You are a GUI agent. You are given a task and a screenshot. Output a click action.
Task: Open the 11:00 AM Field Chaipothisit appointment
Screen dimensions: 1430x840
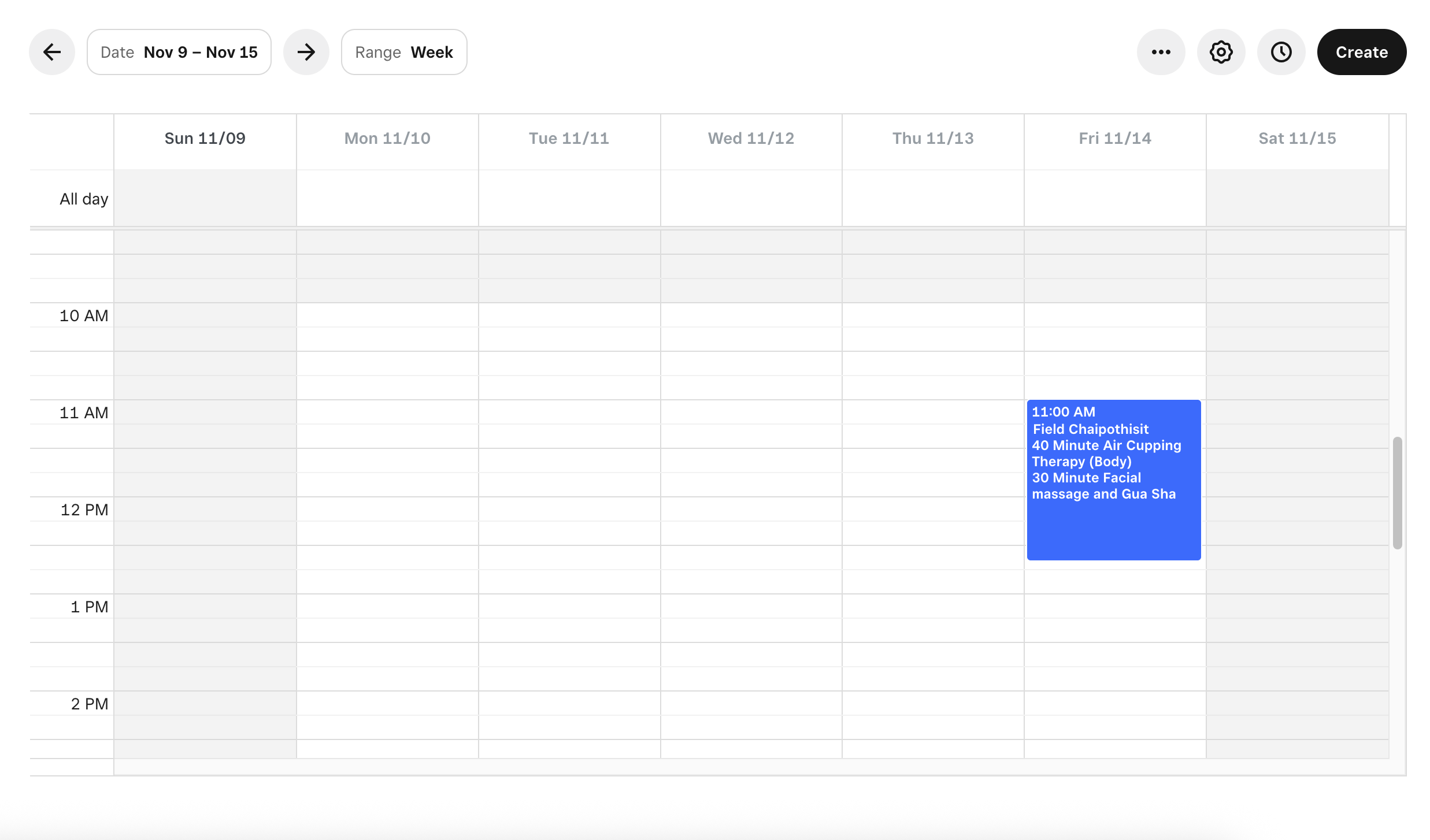(x=1113, y=480)
